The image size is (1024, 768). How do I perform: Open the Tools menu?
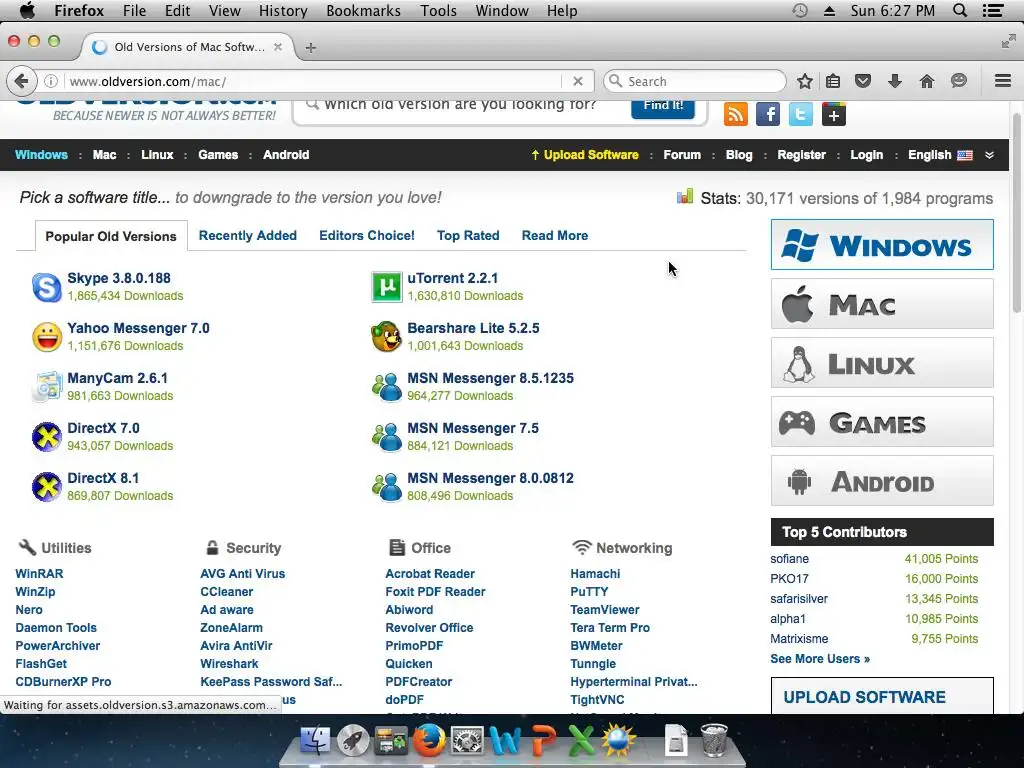438,10
